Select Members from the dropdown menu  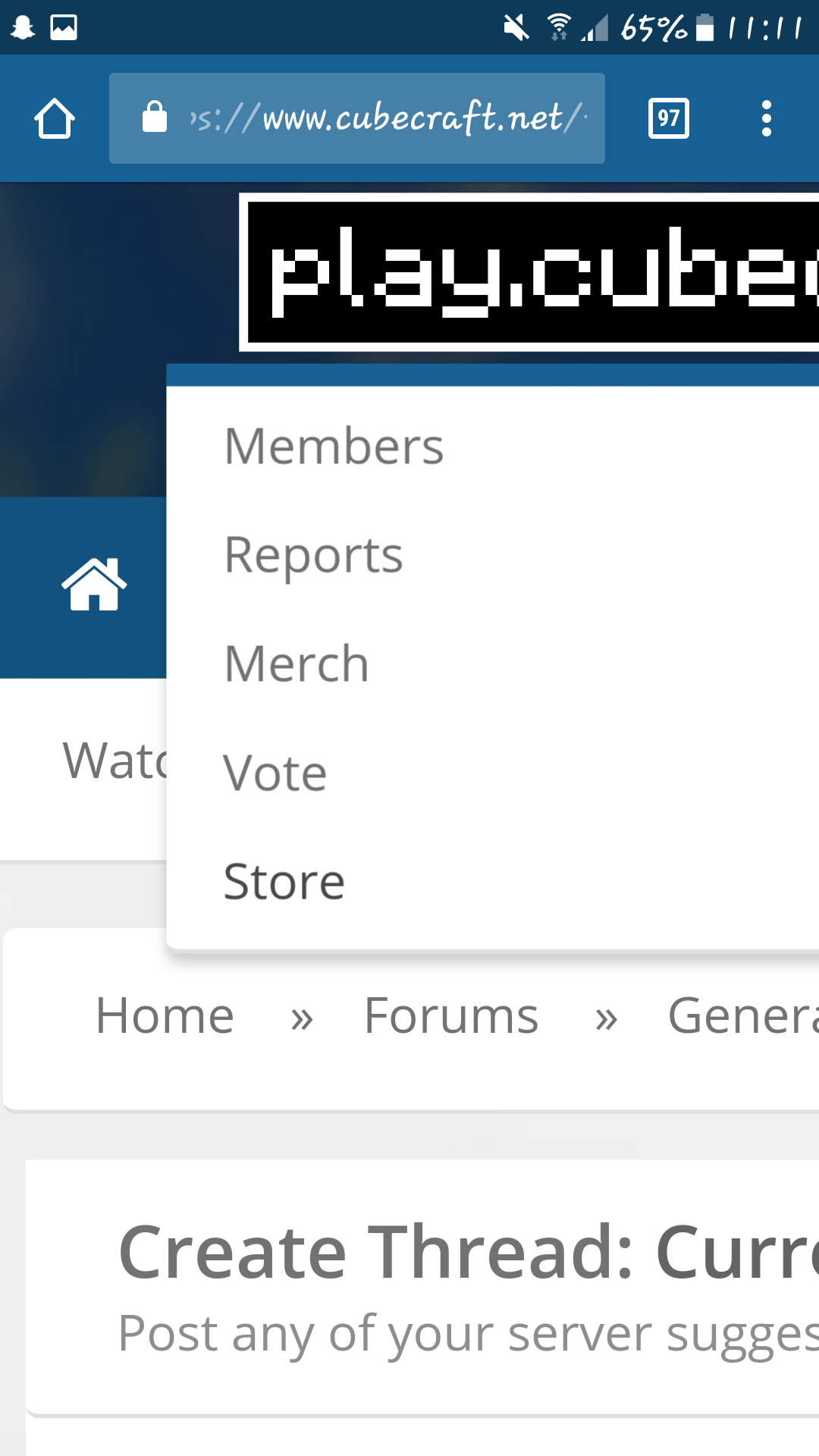point(334,446)
